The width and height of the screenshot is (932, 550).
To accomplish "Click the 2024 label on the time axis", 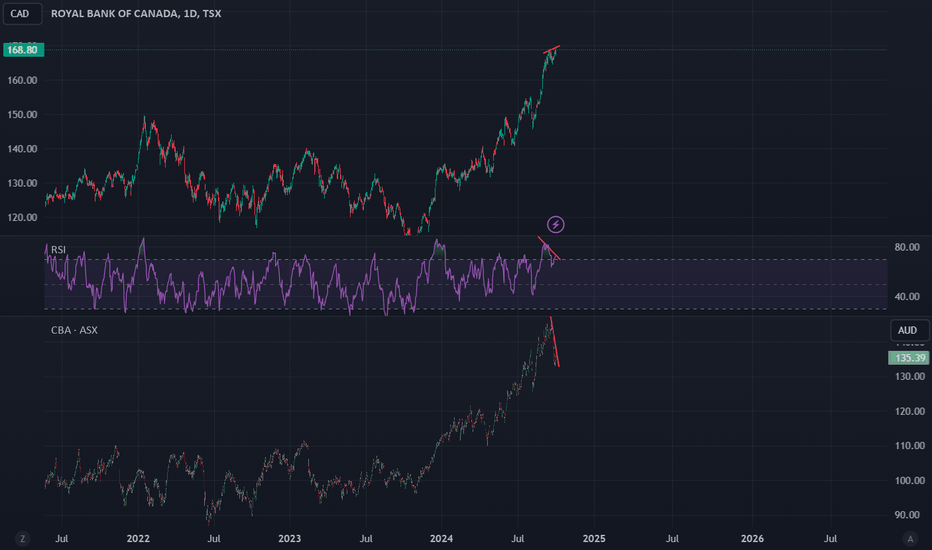I will pyautogui.click(x=442, y=539).
